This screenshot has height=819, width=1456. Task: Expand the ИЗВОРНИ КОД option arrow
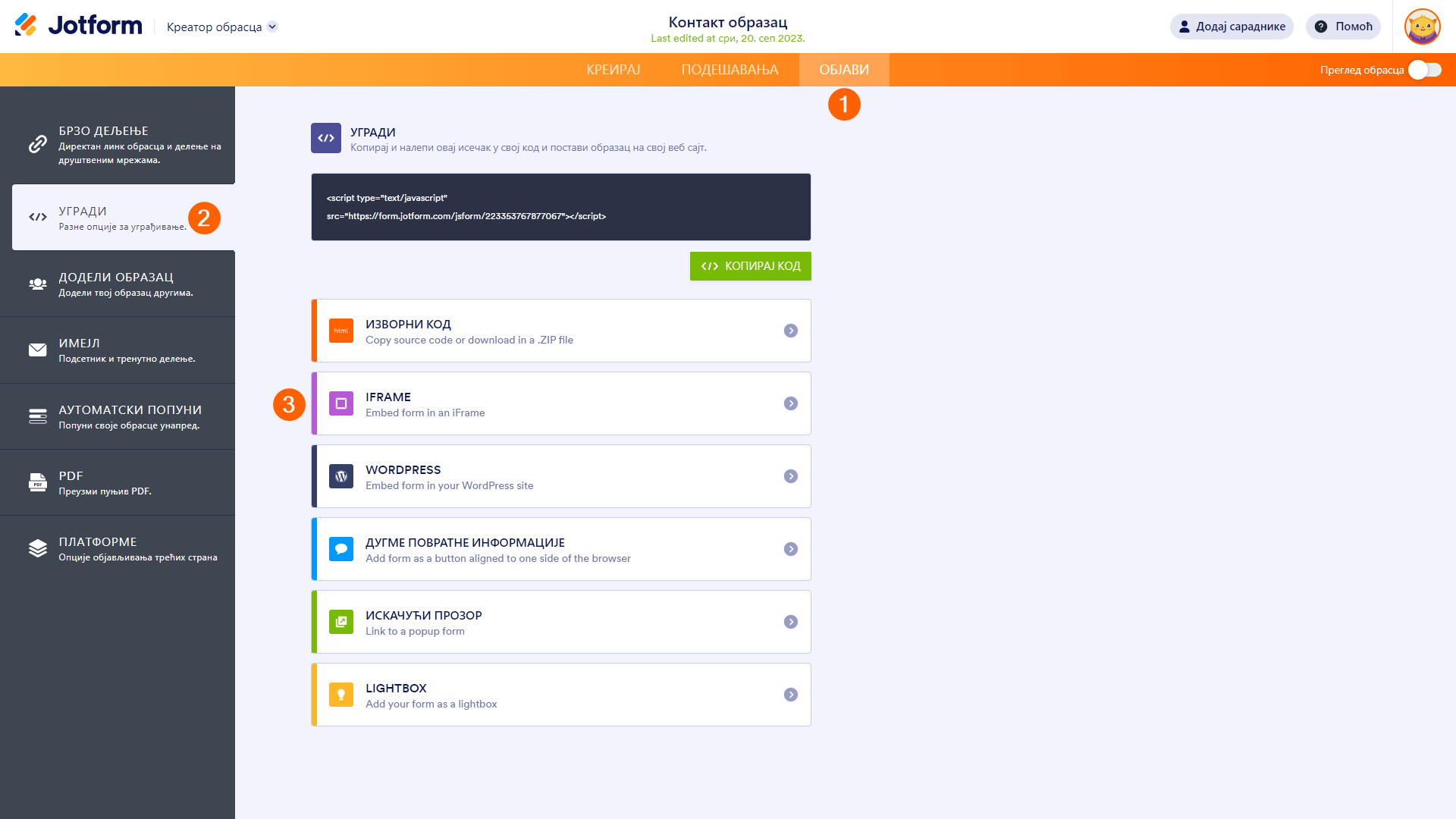coord(791,331)
